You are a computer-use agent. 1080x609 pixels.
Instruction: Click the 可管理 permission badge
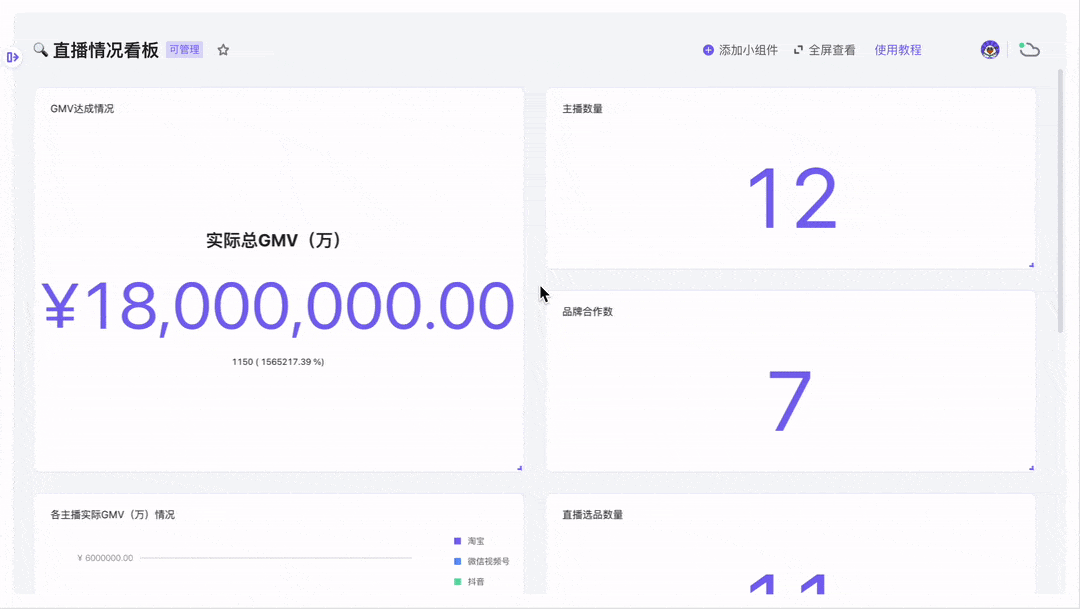tap(184, 50)
